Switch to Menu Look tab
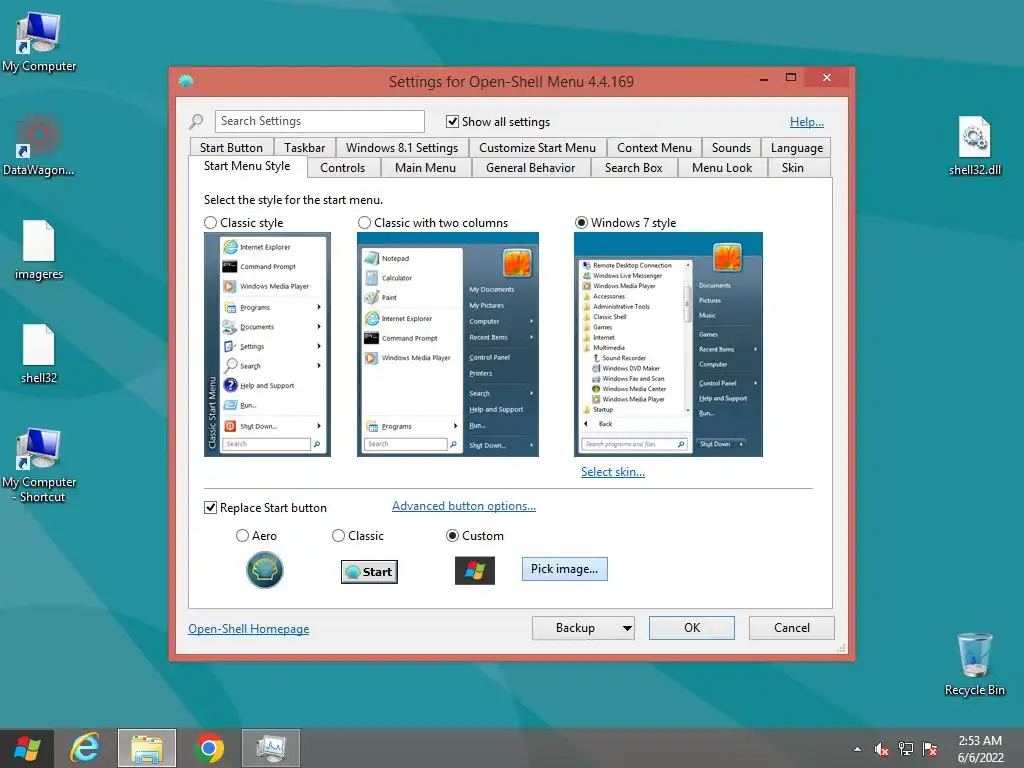The height and width of the screenshot is (768, 1024). click(722, 168)
